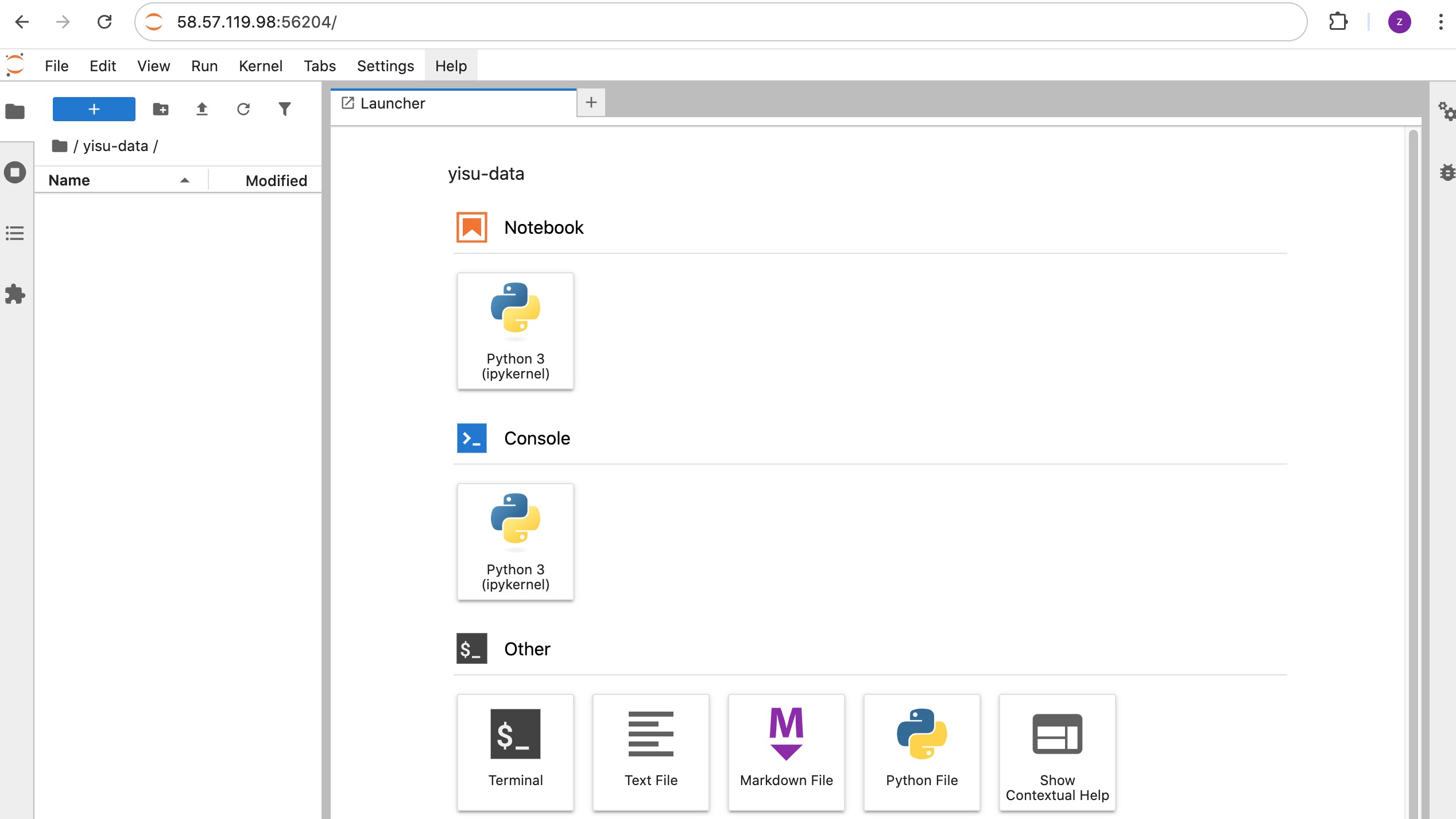Open the Running Terminals and Kernels sidebar
Viewport: 1456px width, 819px height.
pos(15,172)
